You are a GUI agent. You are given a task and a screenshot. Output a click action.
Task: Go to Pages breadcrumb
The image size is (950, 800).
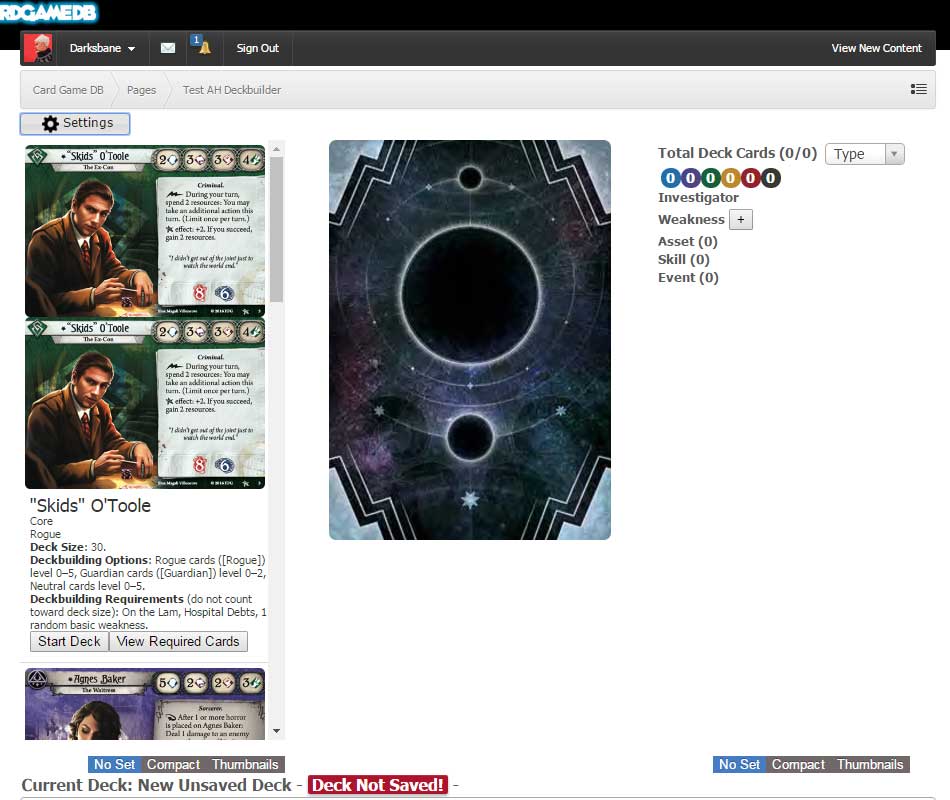tap(141, 90)
